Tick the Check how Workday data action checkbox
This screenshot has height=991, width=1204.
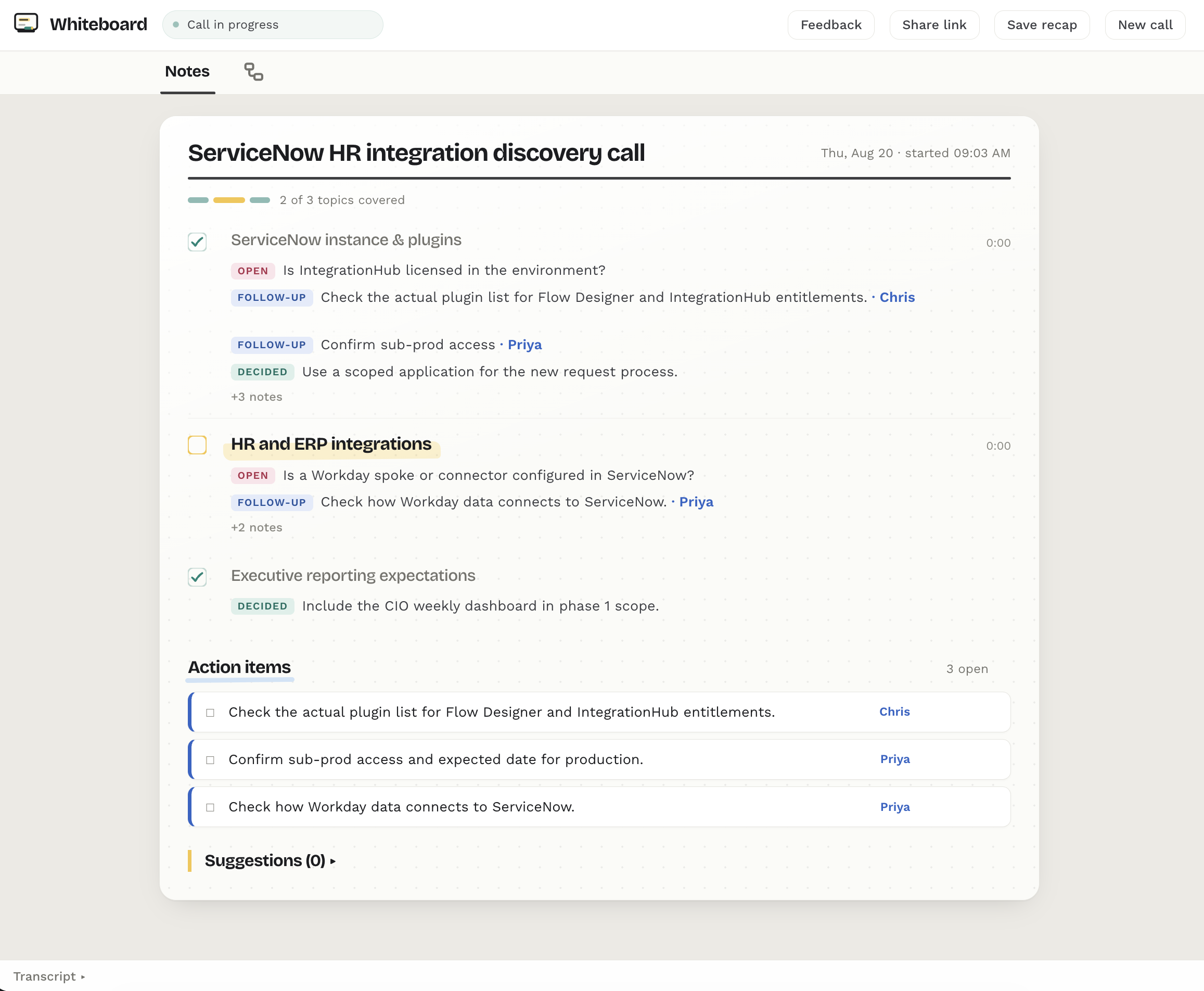[210, 807]
